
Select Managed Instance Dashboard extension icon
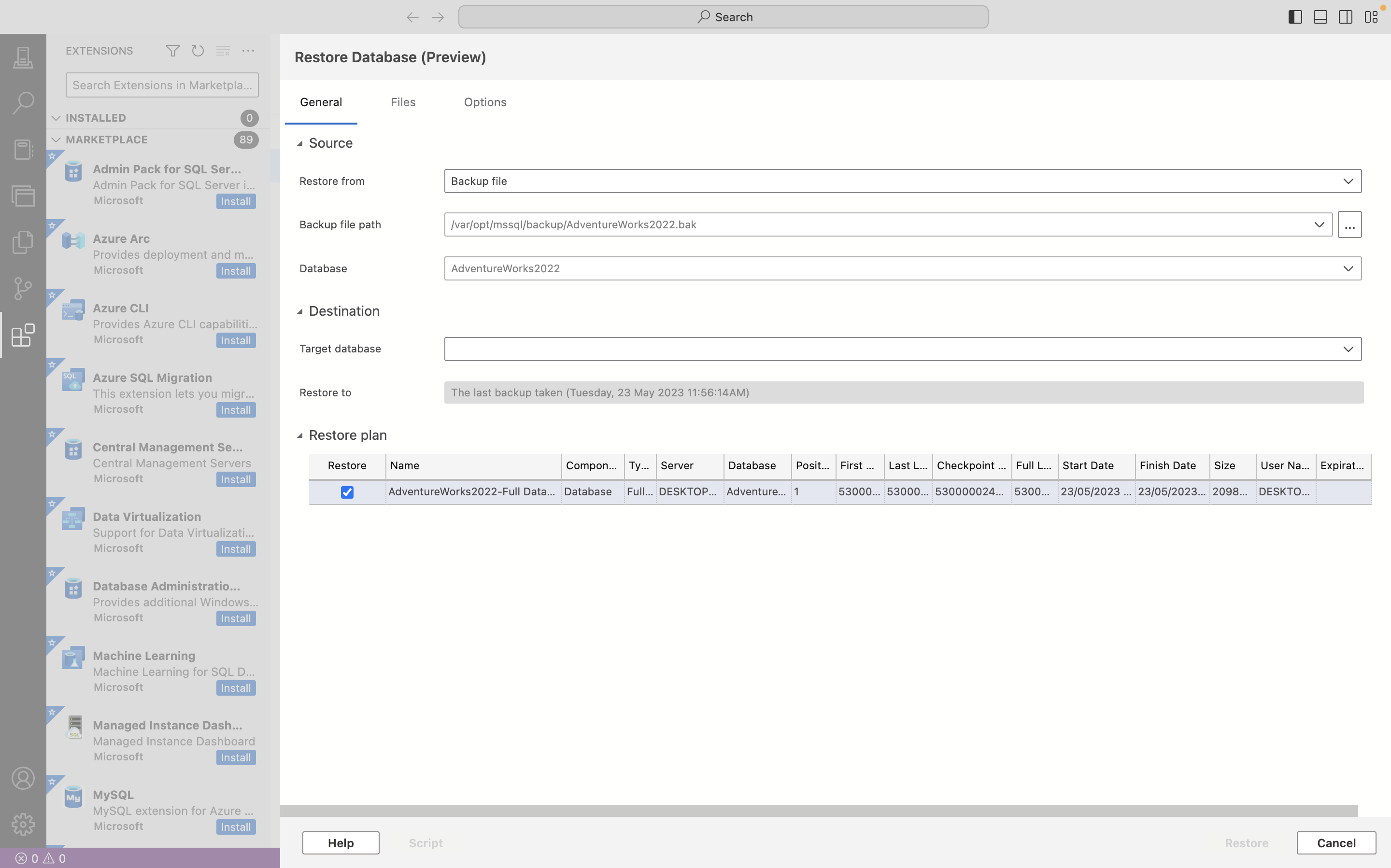click(x=75, y=728)
